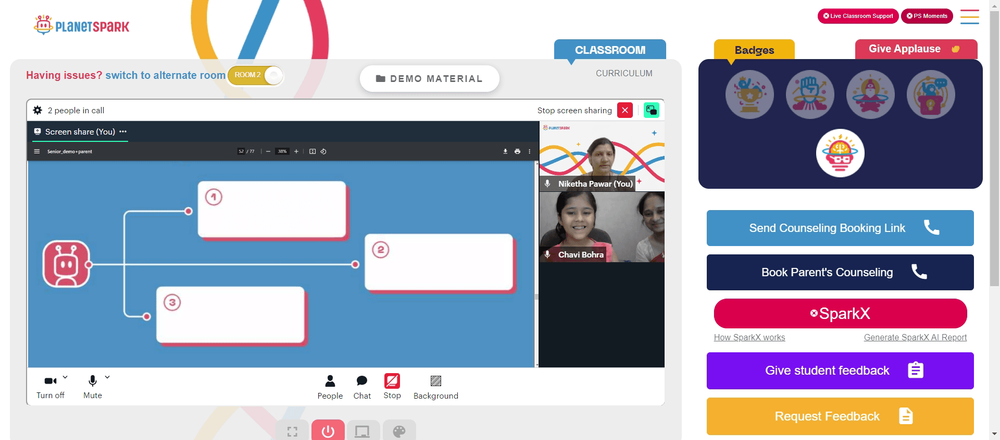Click the PDF zoom percentage field

coord(282,151)
